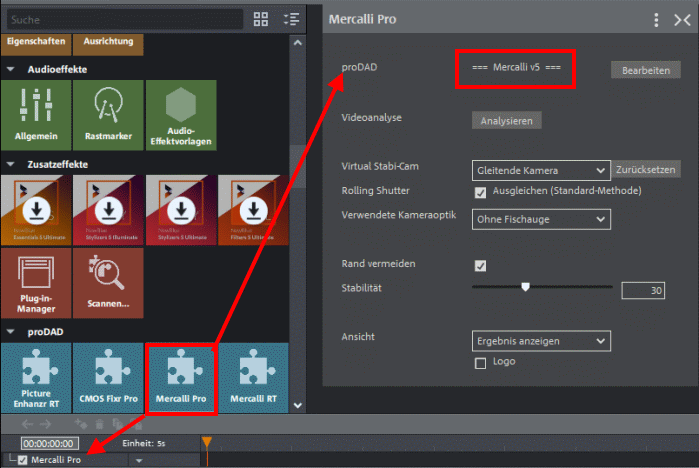
Task: Click the timecode field 00:00:00:00
Action: click(50, 443)
